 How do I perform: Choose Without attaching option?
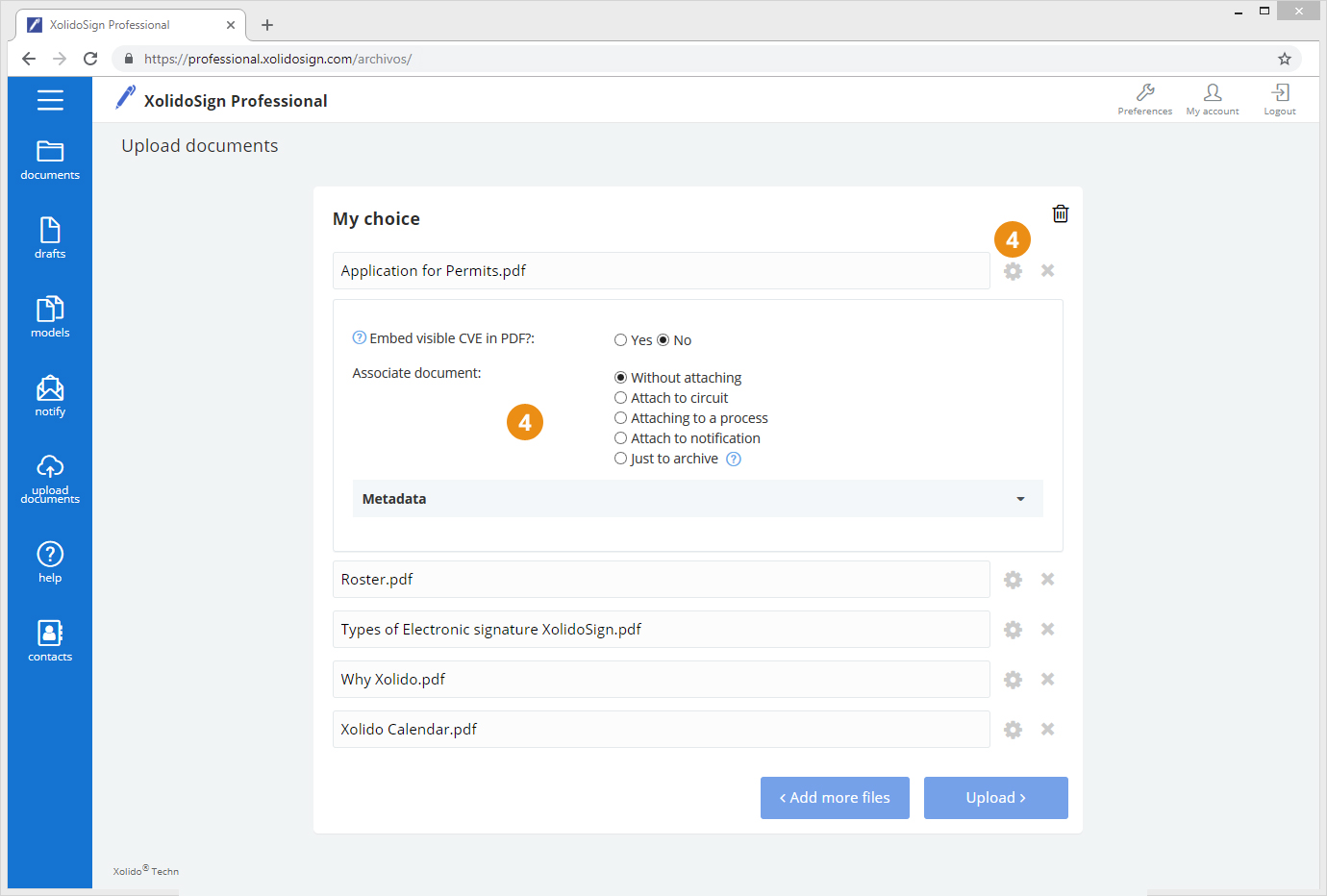(620, 378)
